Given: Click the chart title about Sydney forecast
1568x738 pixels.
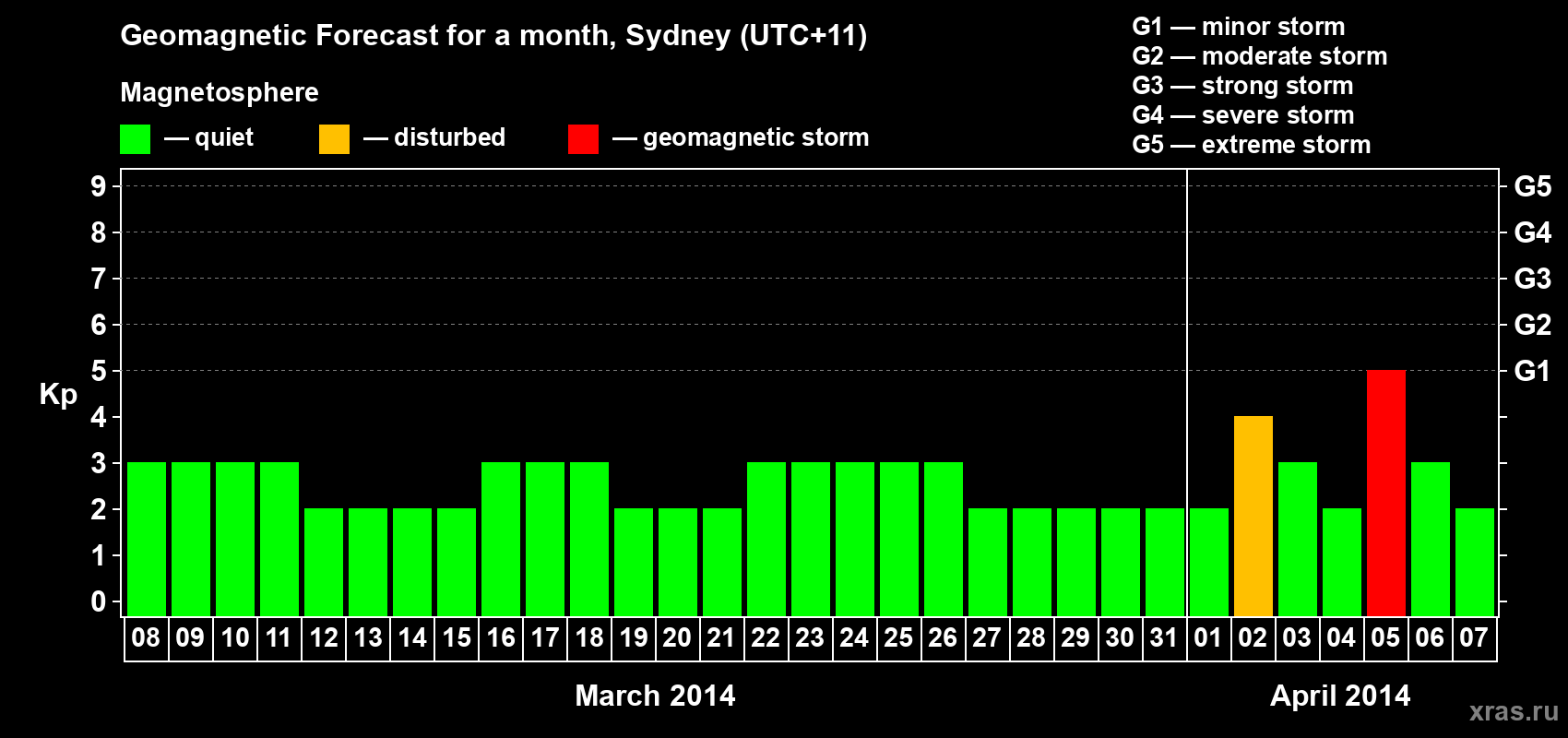Looking at the screenshot, I should click(x=493, y=36).
